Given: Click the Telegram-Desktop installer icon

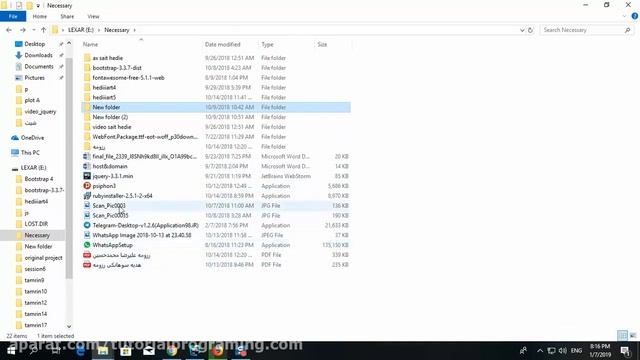Looking at the screenshot, I should (87, 225).
